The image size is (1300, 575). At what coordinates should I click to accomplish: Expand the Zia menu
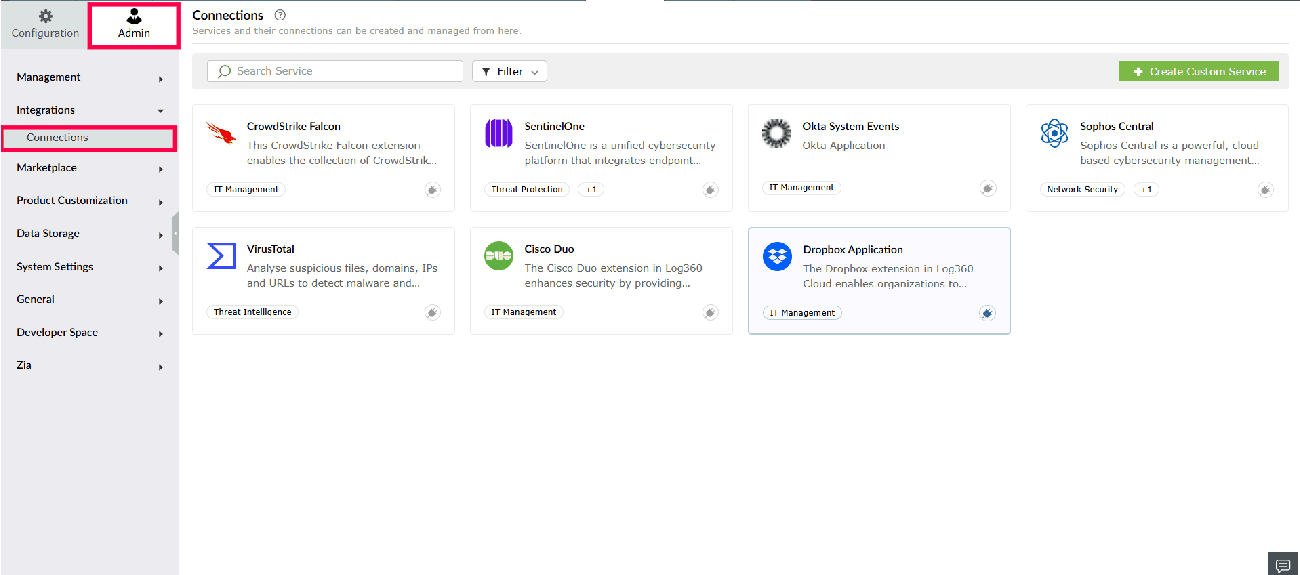pyautogui.click(x=90, y=366)
